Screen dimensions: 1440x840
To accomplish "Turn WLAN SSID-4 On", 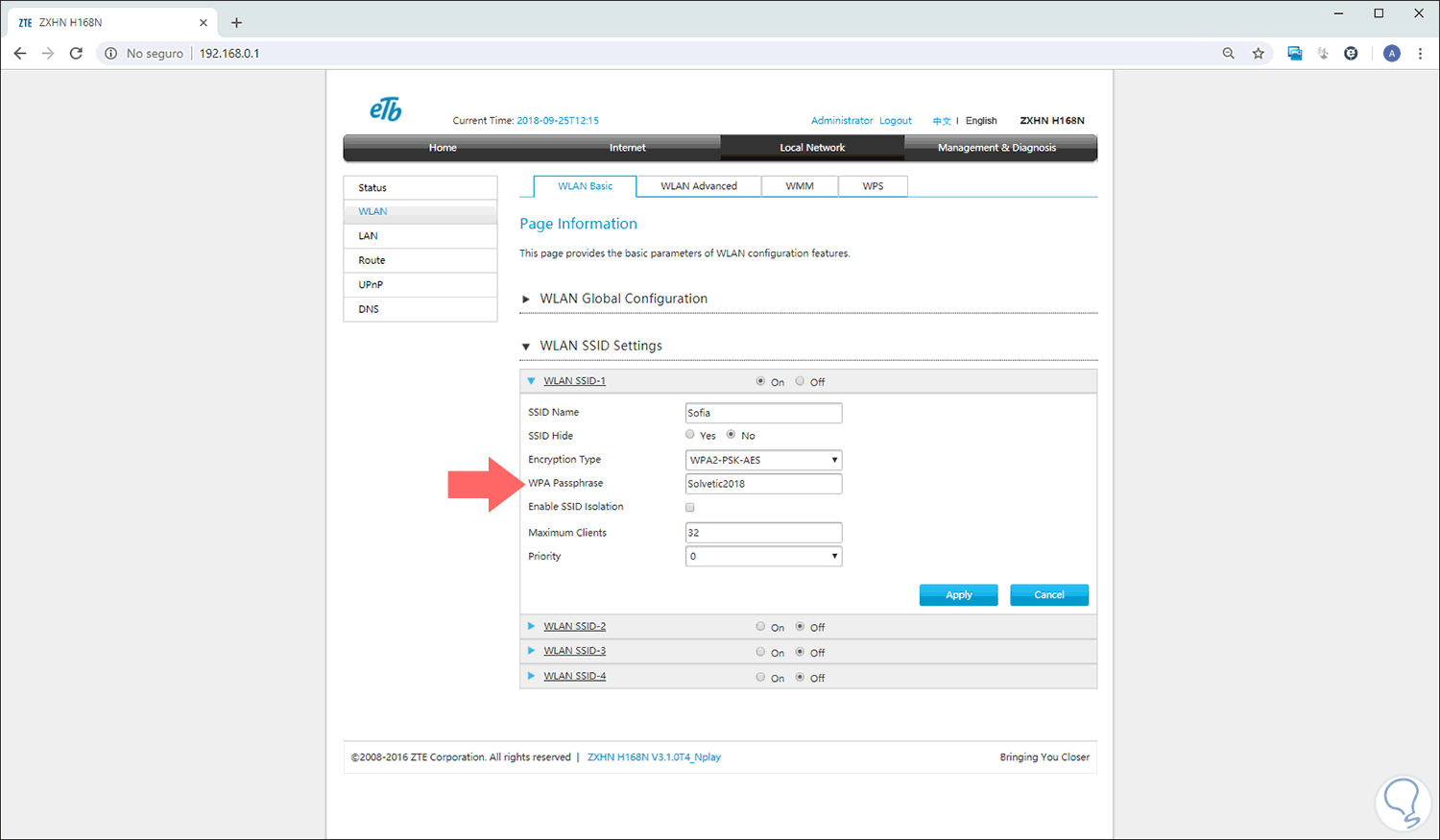I will coord(760,677).
